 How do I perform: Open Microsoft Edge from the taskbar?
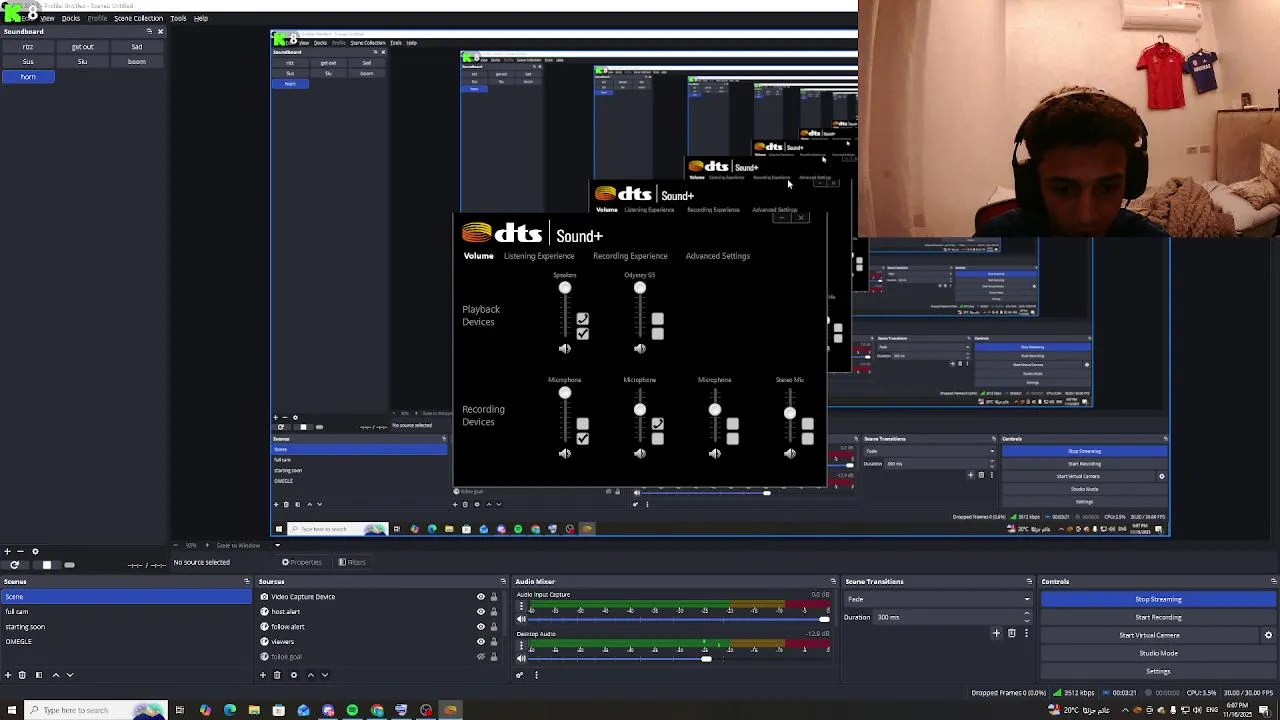(230, 710)
